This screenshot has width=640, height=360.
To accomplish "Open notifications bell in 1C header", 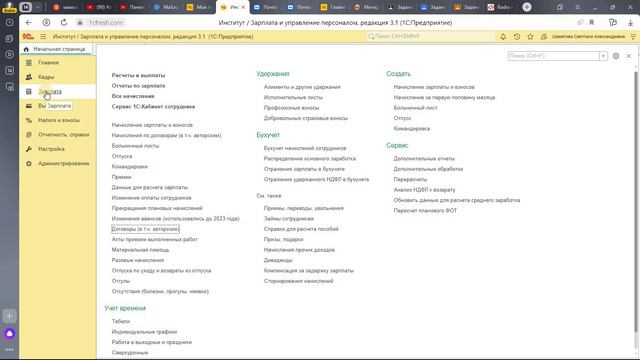I will [503, 36].
